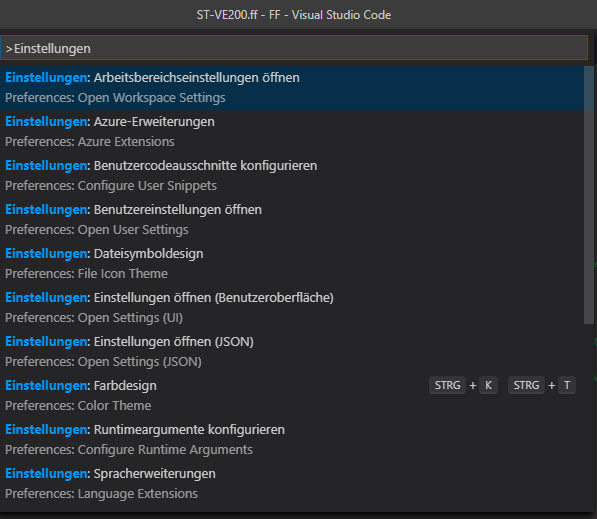Select the Farbdesign command
Viewport: 597px width, 519px height.
click(292, 396)
